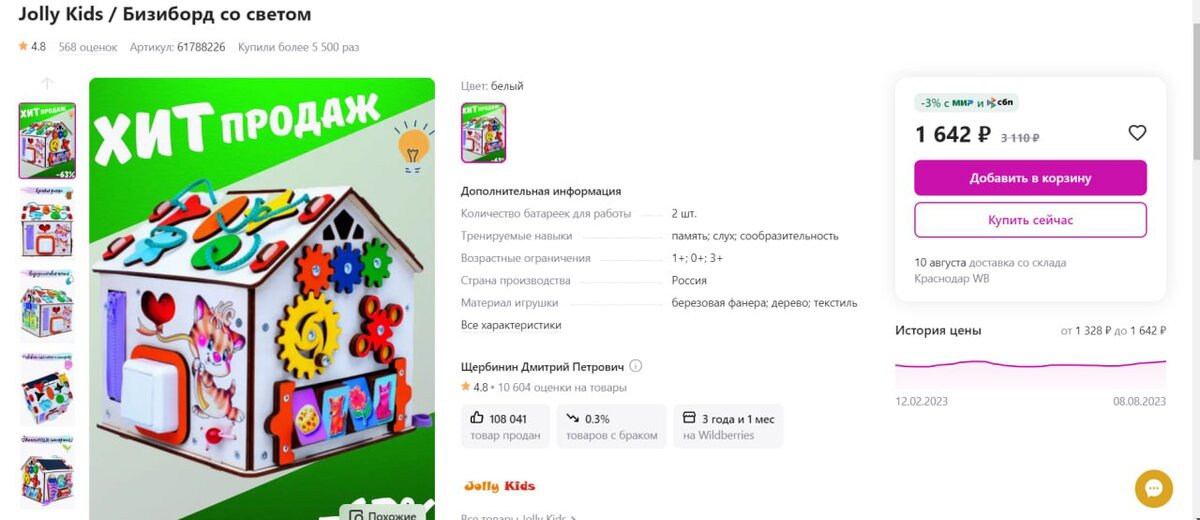Click the thumbs-up sold items icon
This screenshot has height=520, width=1200.
(477, 419)
